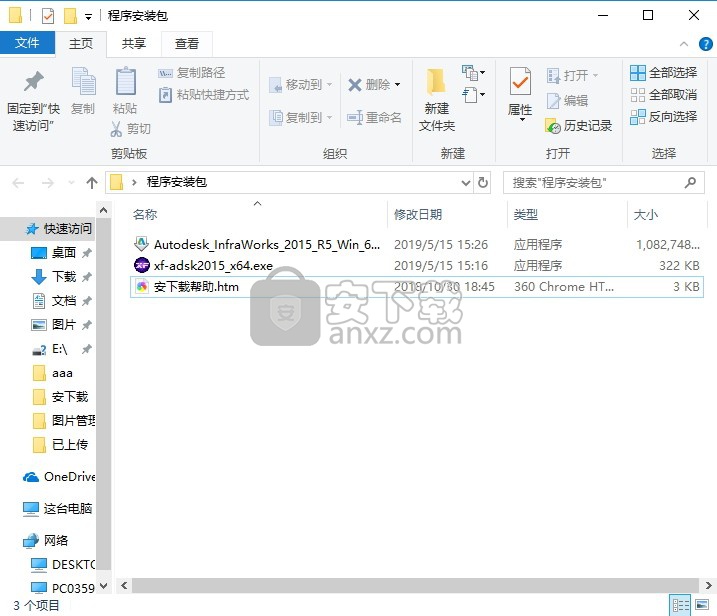Select Copy path (复制路径)
This screenshot has height=616, width=717.
point(192,73)
